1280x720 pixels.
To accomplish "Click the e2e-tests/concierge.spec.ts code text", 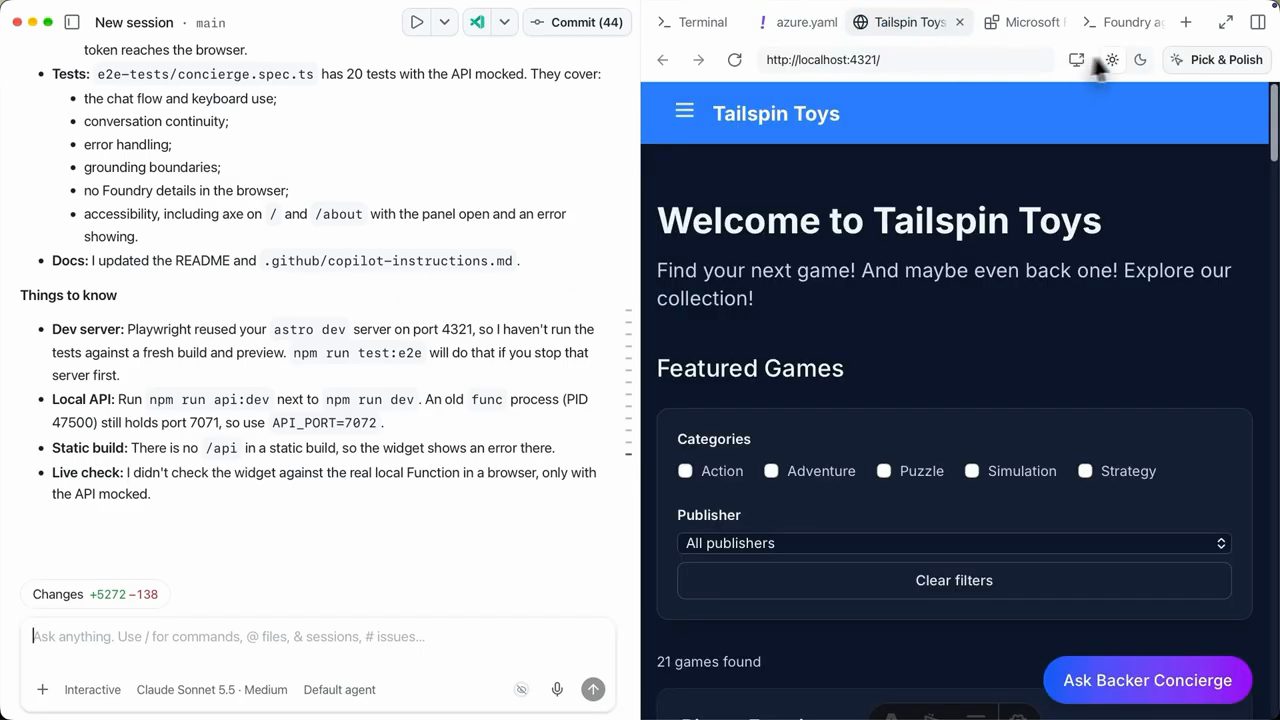I will [x=205, y=74].
